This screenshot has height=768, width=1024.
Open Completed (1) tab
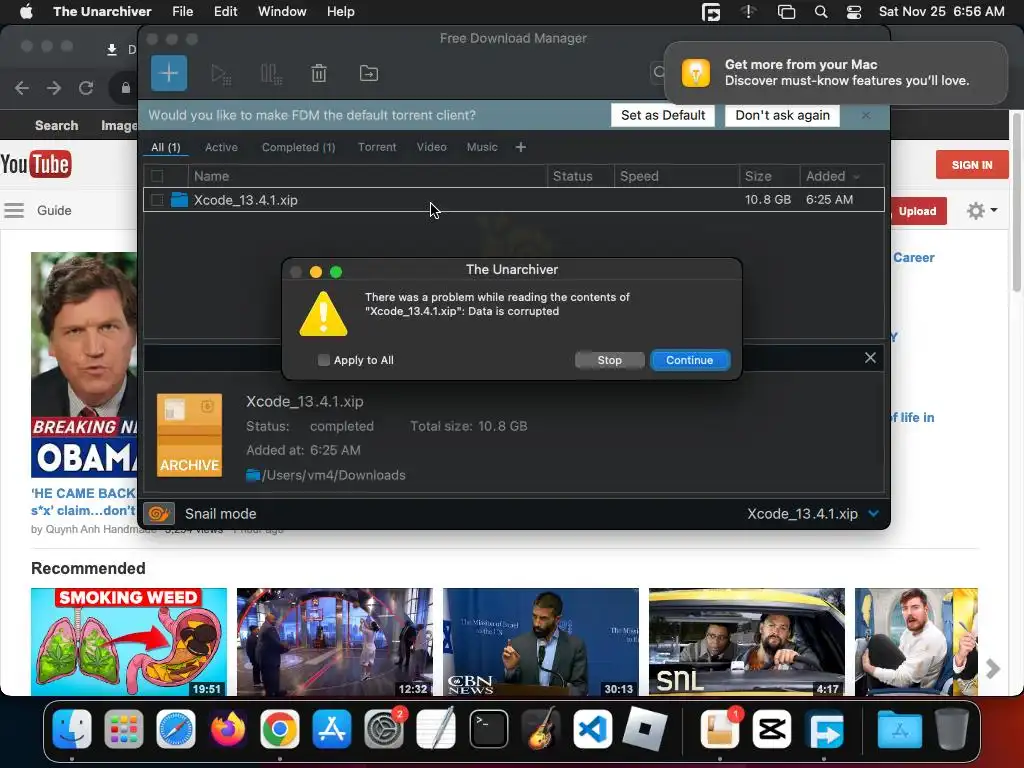[x=298, y=148]
